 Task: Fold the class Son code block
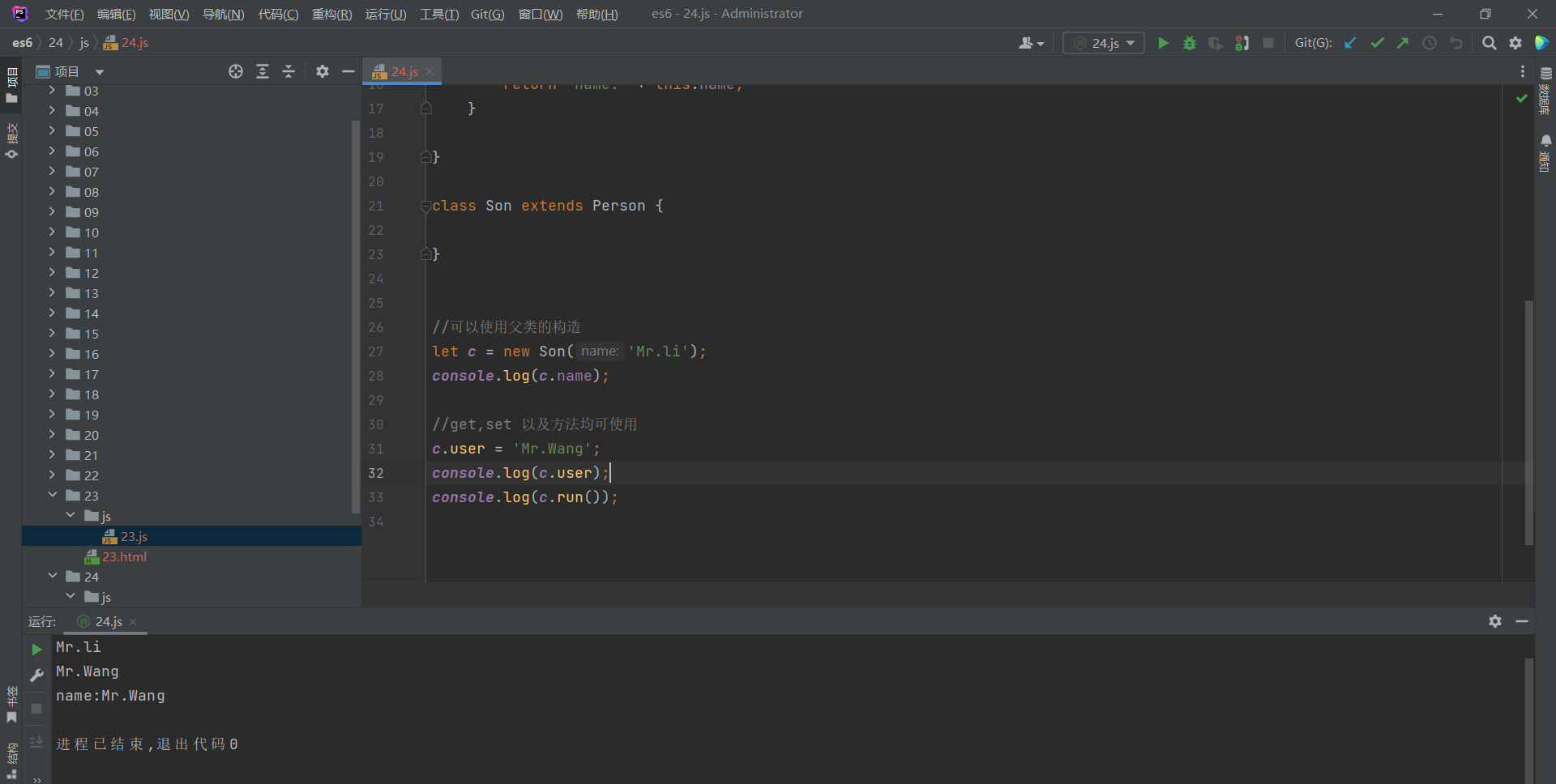pos(425,207)
